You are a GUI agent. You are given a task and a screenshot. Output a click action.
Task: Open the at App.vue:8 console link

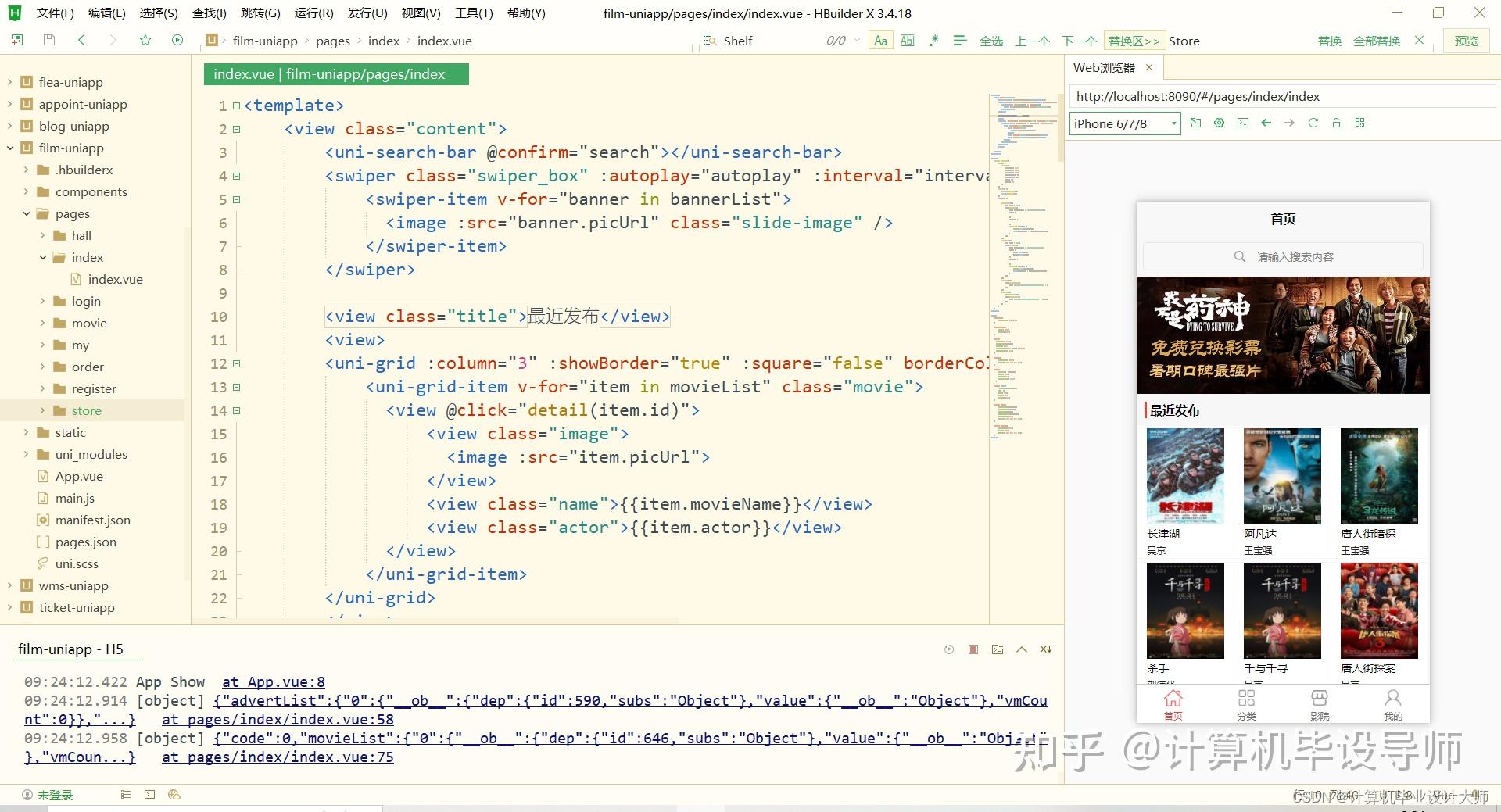click(273, 681)
